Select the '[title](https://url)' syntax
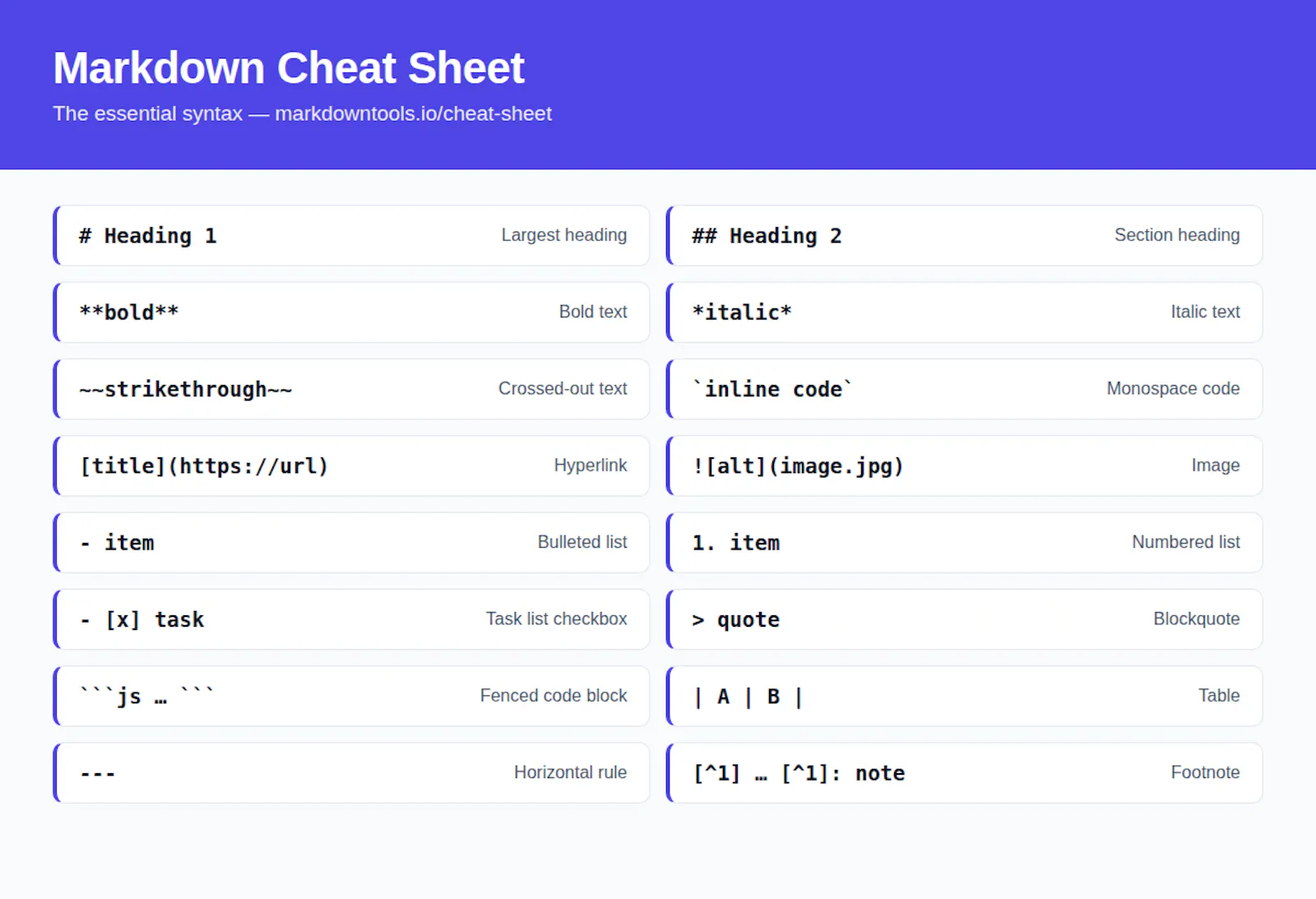Viewport: 1316px width, 899px height. [204, 466]
